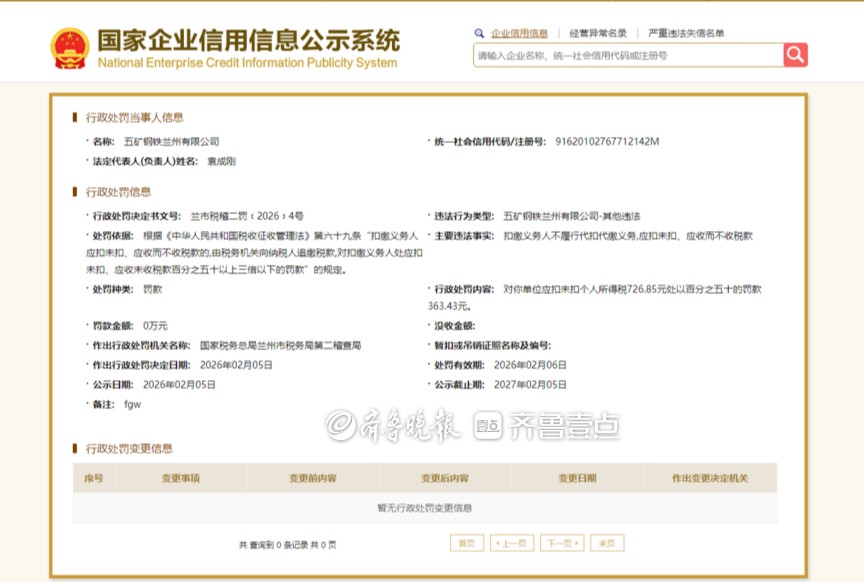Focus the enterprise name search input field
The image size is (864, 582).
coord(627,56)
